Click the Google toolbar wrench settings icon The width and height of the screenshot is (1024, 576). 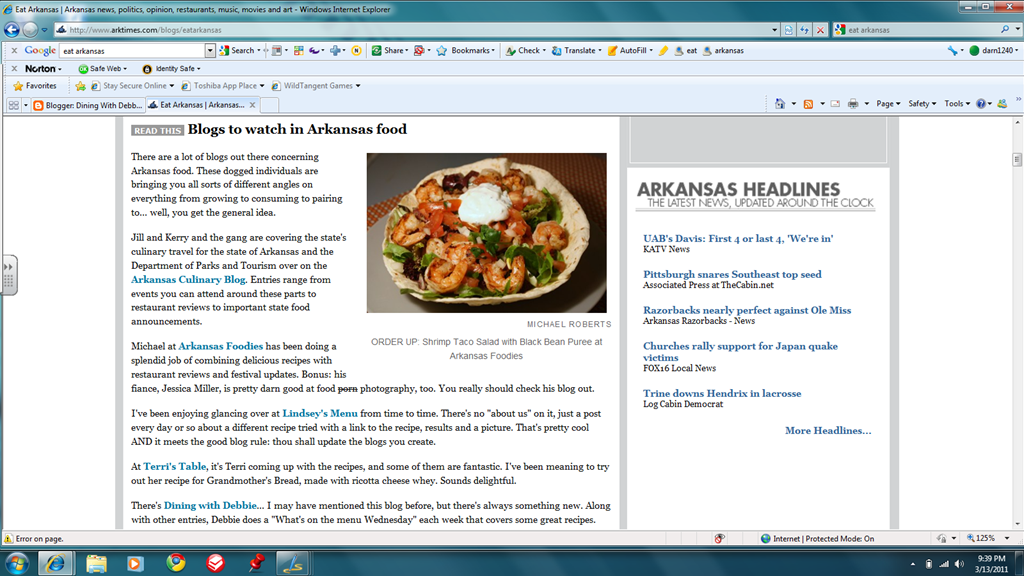952,50
